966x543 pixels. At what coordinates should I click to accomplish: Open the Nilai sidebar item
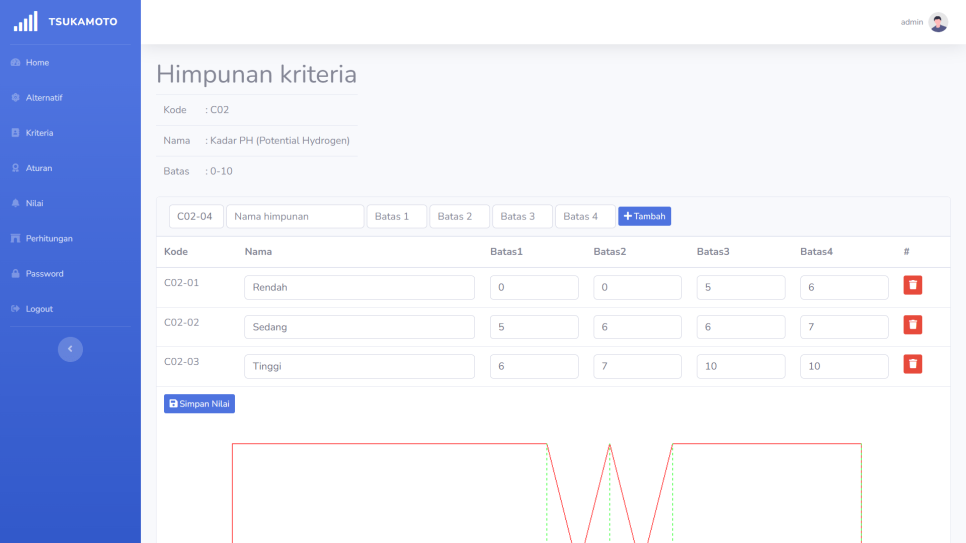pos(34,203)
